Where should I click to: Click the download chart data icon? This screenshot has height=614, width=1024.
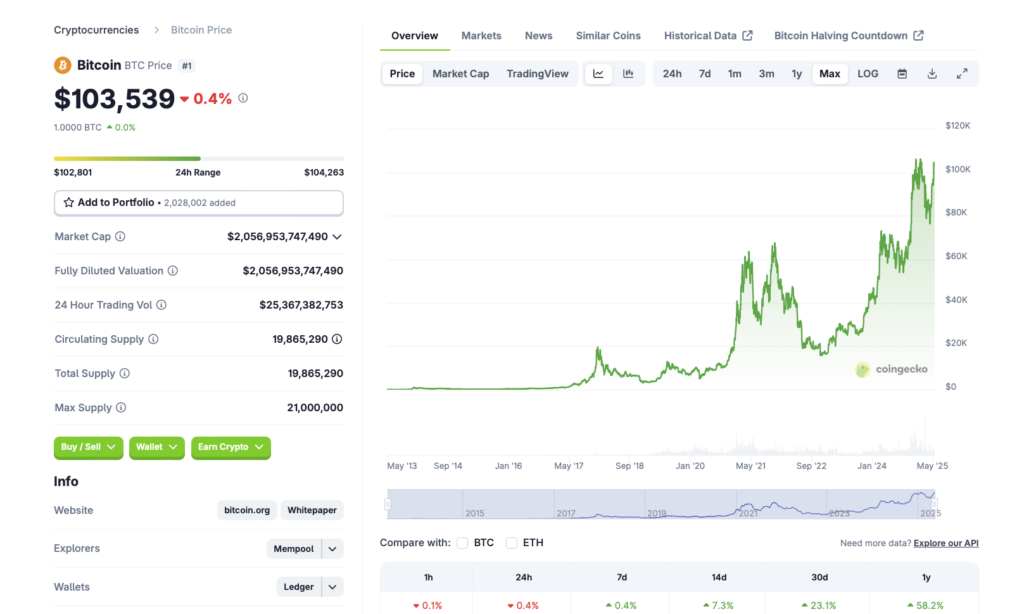pos(932,74)
